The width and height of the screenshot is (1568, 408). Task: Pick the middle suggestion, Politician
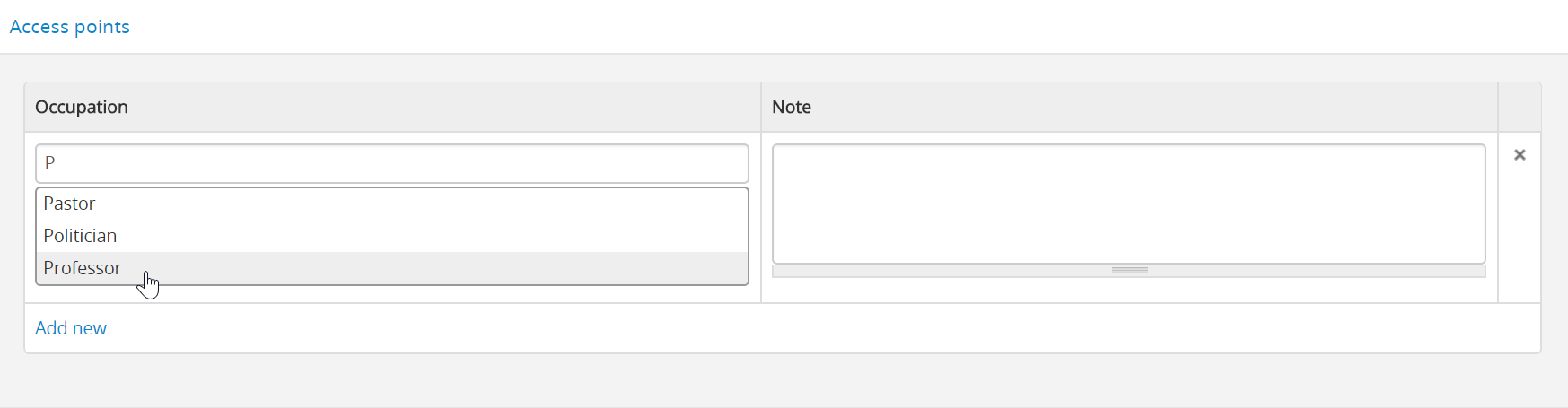coord(81,236)
